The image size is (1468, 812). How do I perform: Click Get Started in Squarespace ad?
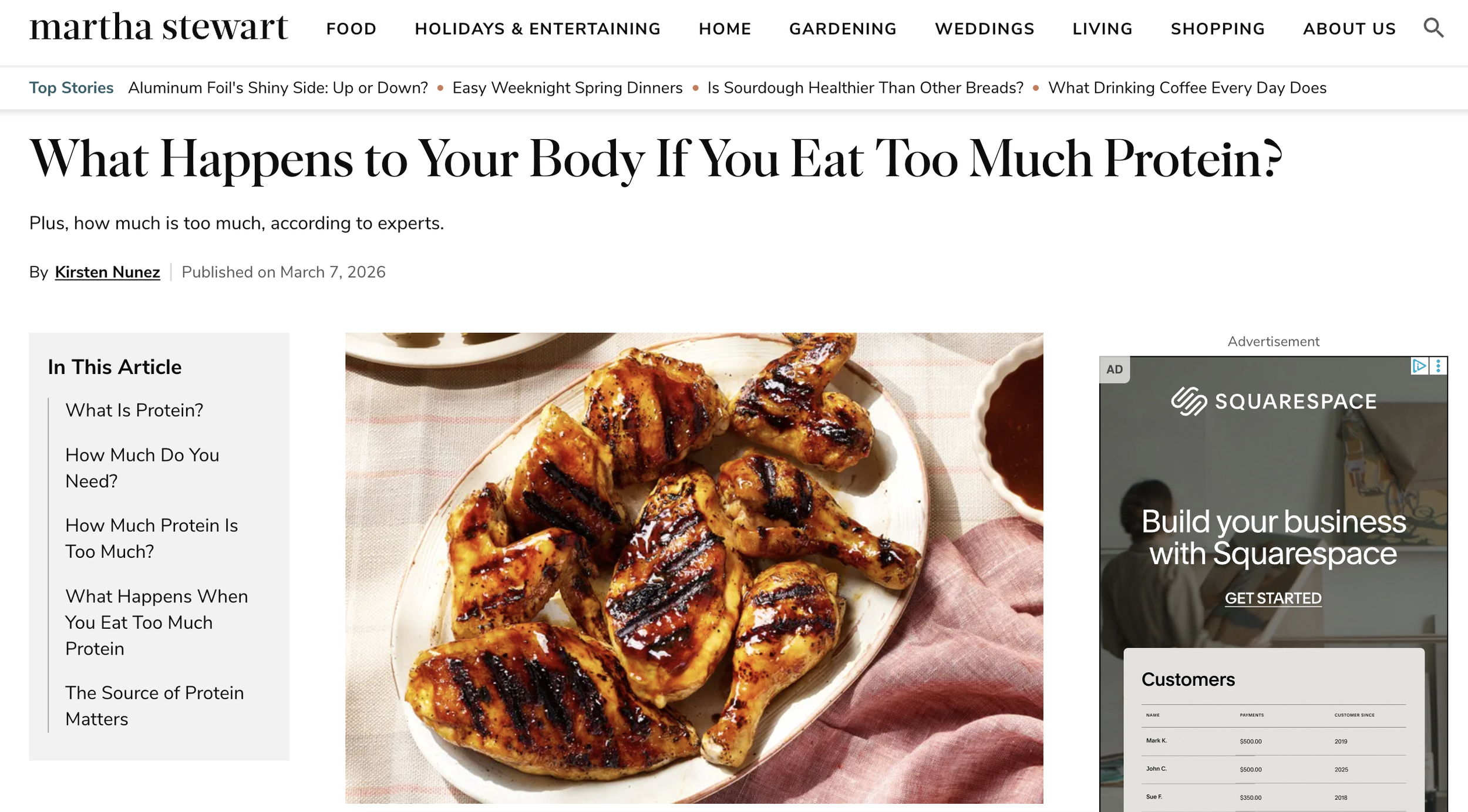pyautogui.click(x=1273, y=598)
